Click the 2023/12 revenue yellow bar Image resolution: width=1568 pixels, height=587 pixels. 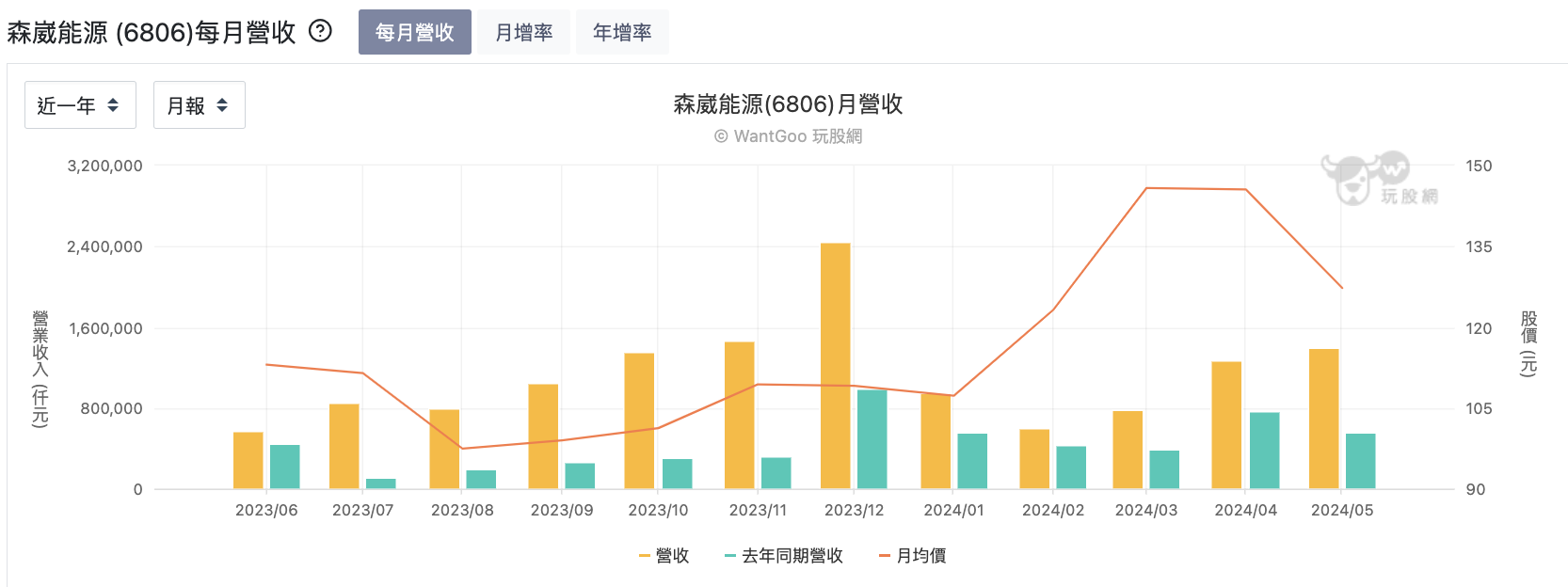pyautogui.click(x=836, y=366)
